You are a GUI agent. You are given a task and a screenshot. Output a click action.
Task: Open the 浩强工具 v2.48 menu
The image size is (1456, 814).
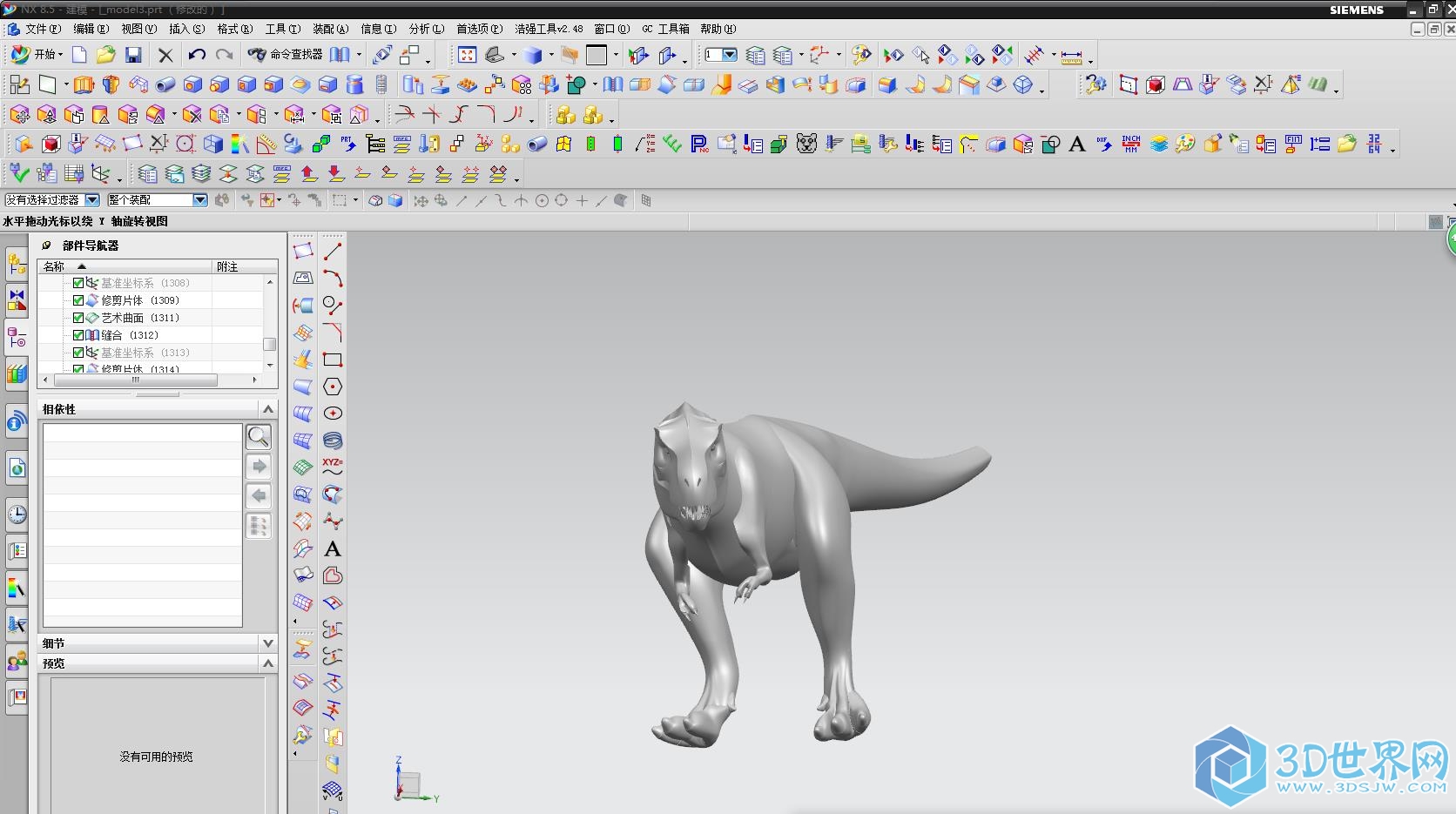[x=549, y=29]
